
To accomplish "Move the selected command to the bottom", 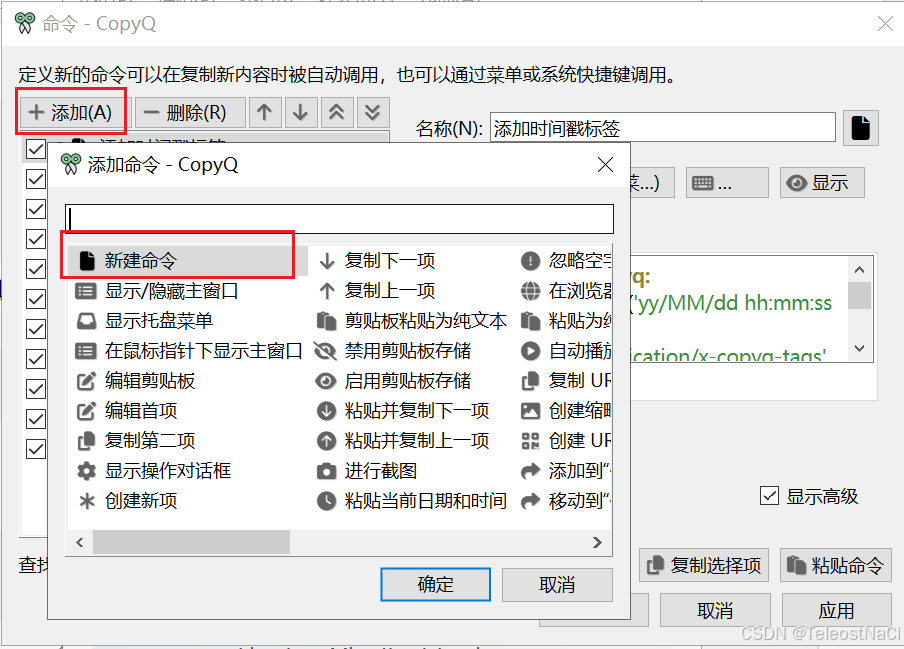I will (373, 112).
